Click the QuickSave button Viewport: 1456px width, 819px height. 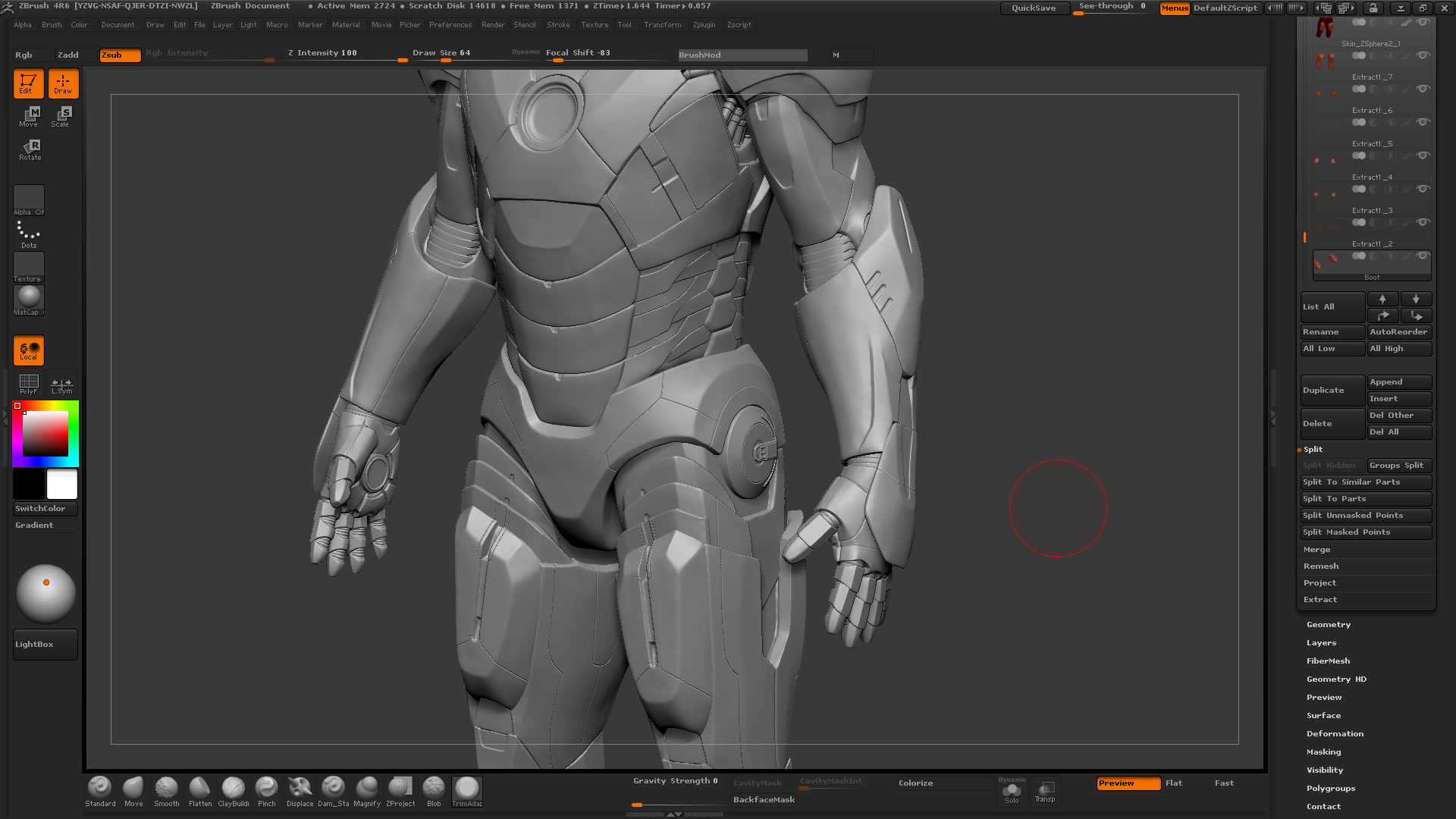(1034, 8)
